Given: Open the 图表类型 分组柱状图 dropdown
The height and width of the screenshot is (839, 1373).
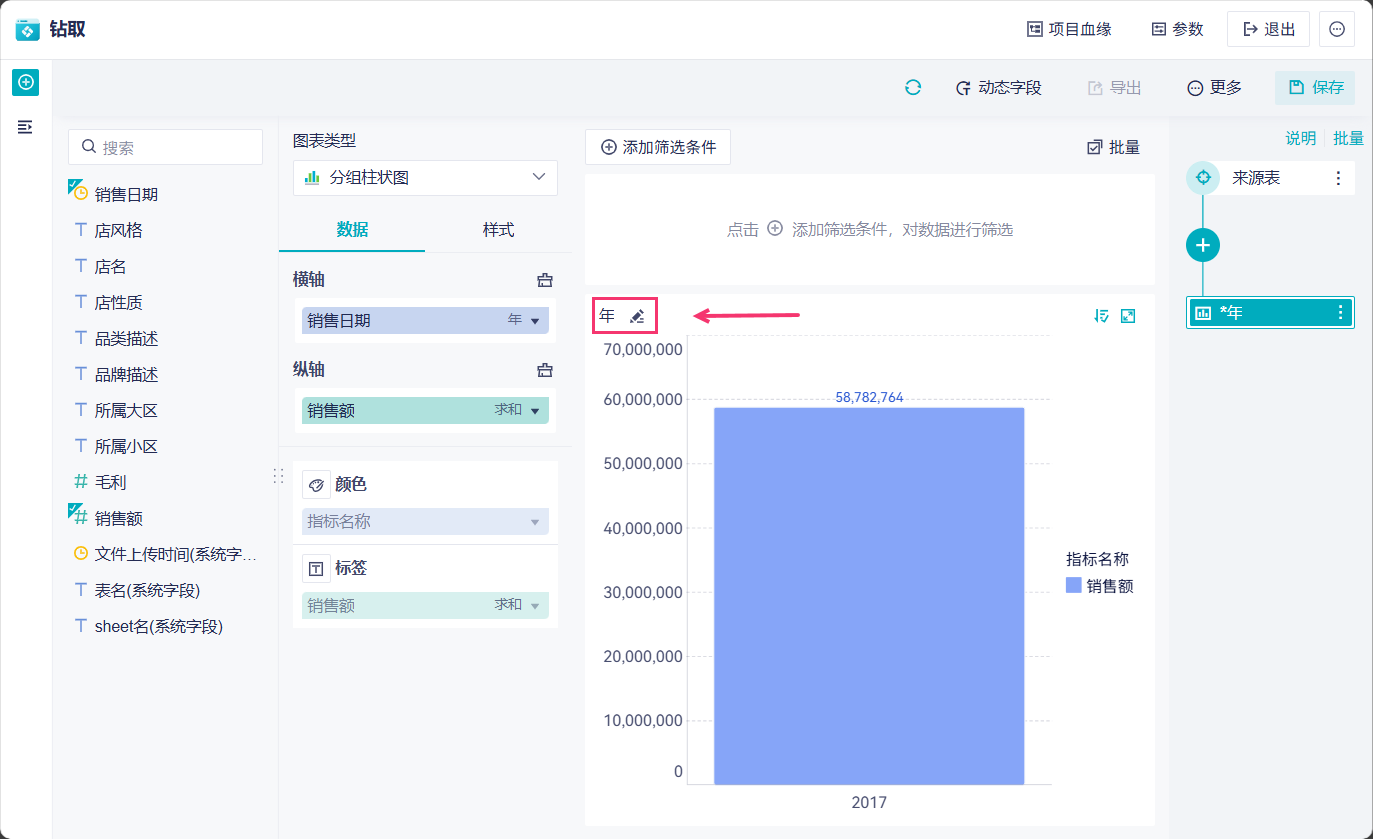Looking at the screenshot, I should (x=425, y=177).
